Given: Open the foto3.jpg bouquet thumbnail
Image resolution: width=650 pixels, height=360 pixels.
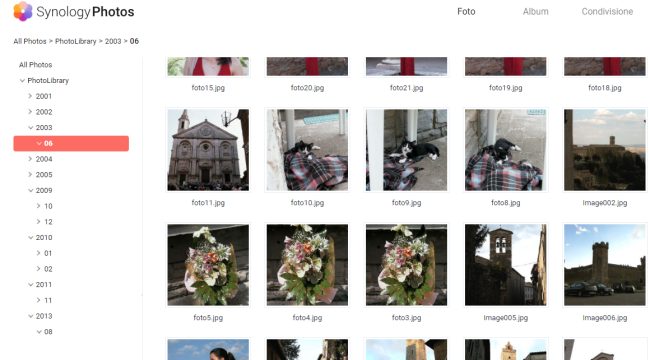Looking at the screenshot, I should [x=406, y=265].
